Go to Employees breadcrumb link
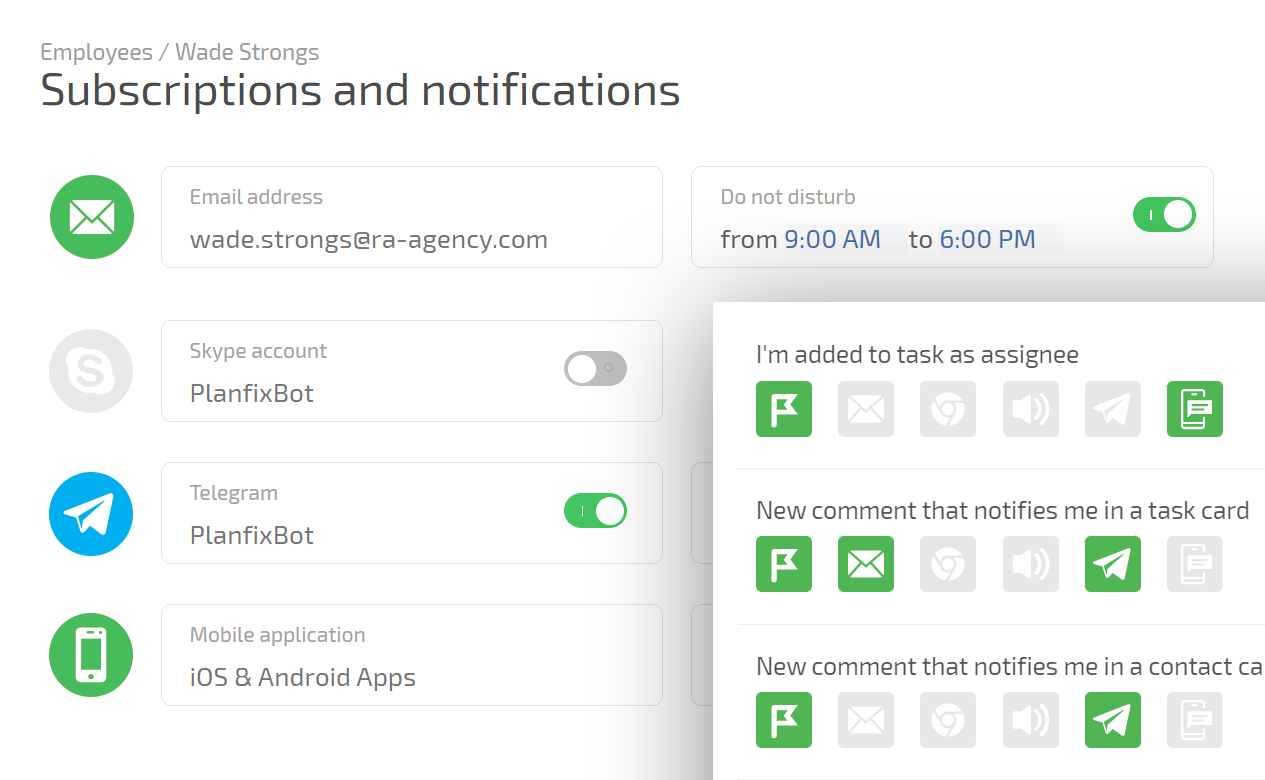Viewport: 1265px width, 780px height. pyautogui.click(x=96, y=52)
